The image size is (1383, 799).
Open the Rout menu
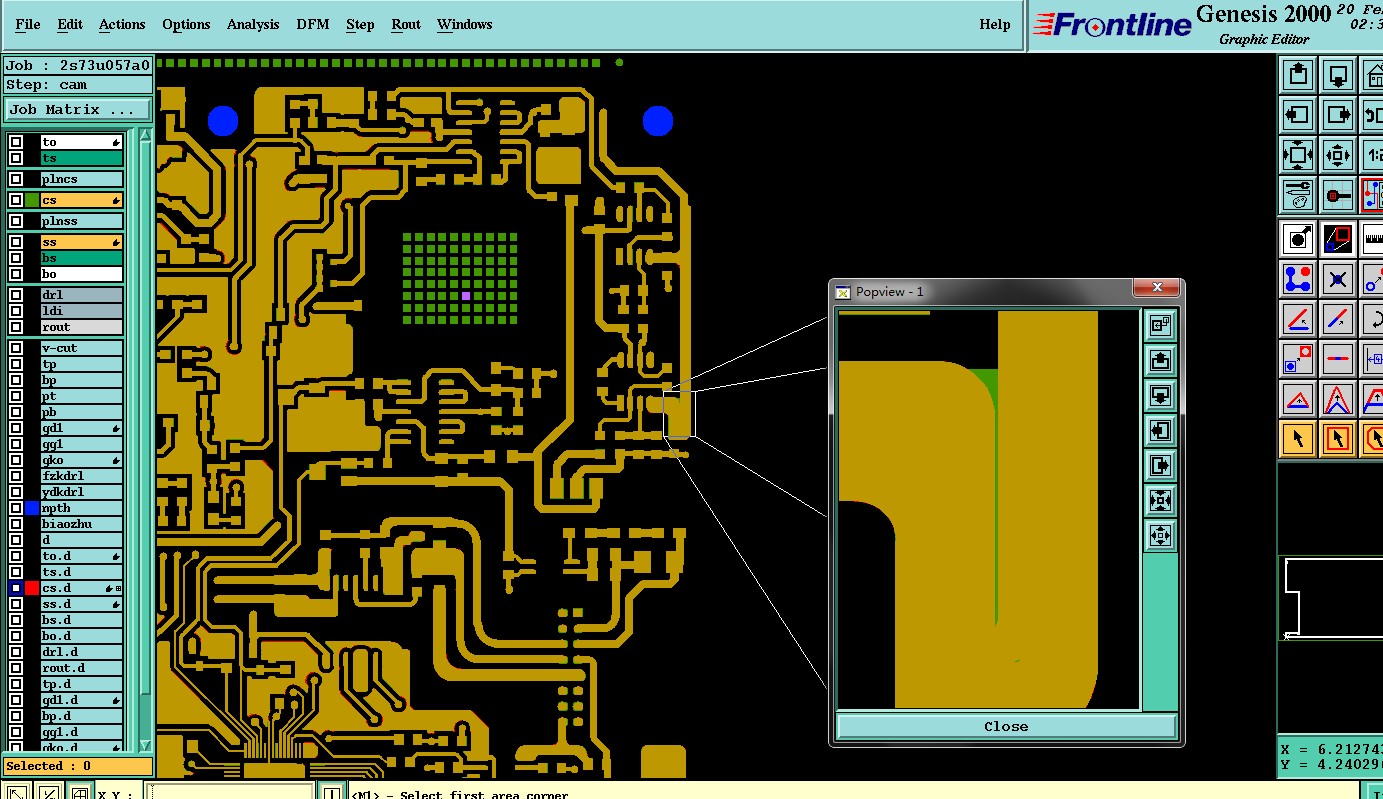(x=406, y=24)
